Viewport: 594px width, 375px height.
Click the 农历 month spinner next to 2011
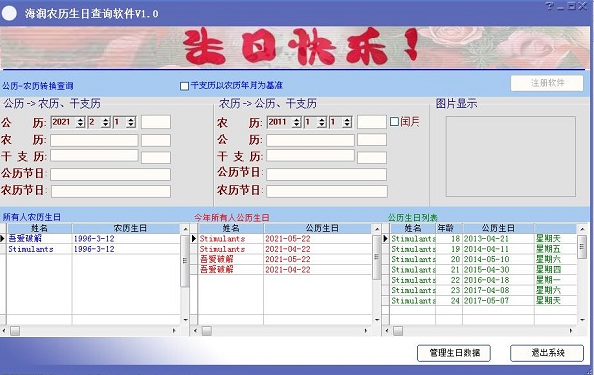coord(315,122)
